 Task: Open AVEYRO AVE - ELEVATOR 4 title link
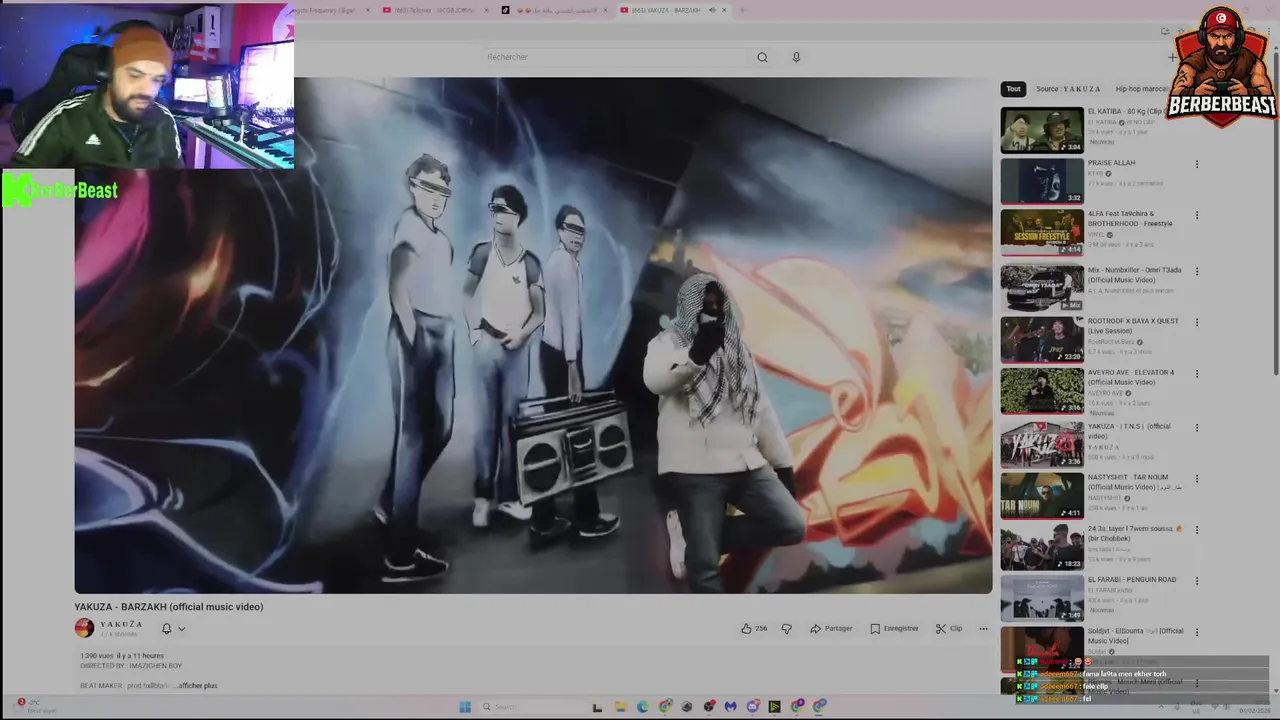(x=1131, y=377)
